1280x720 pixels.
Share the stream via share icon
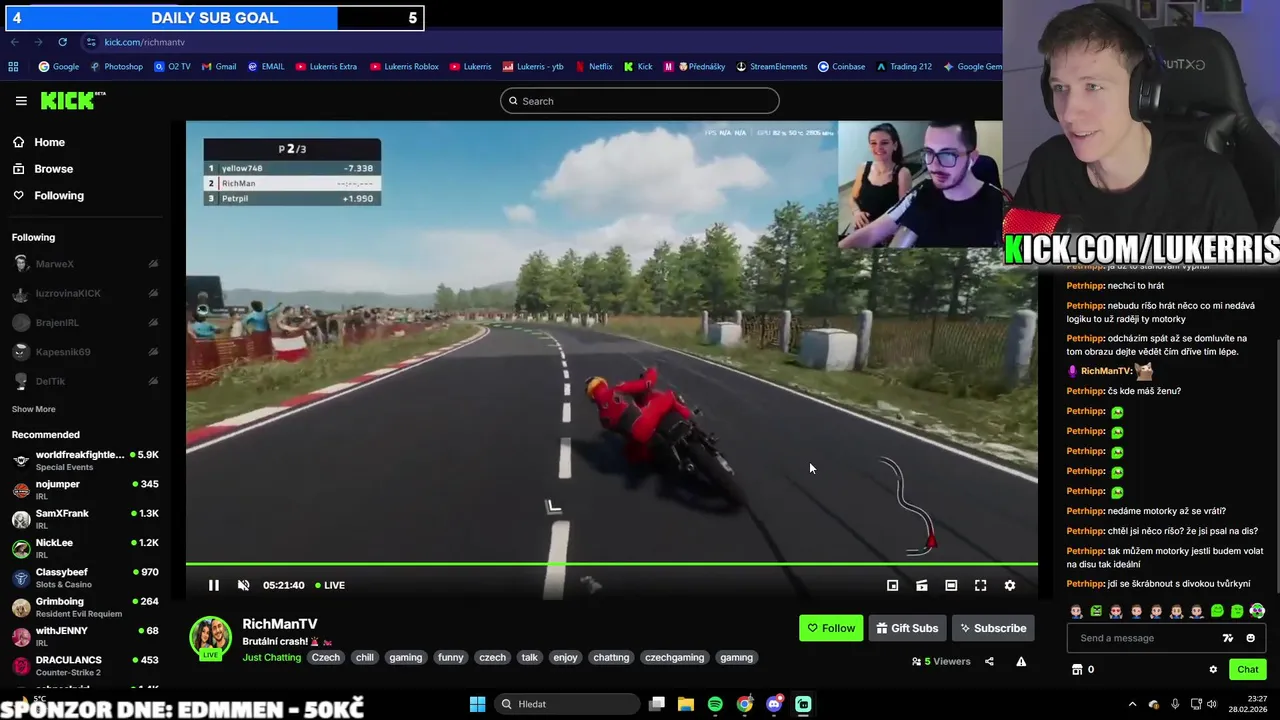tap(989, 661)
